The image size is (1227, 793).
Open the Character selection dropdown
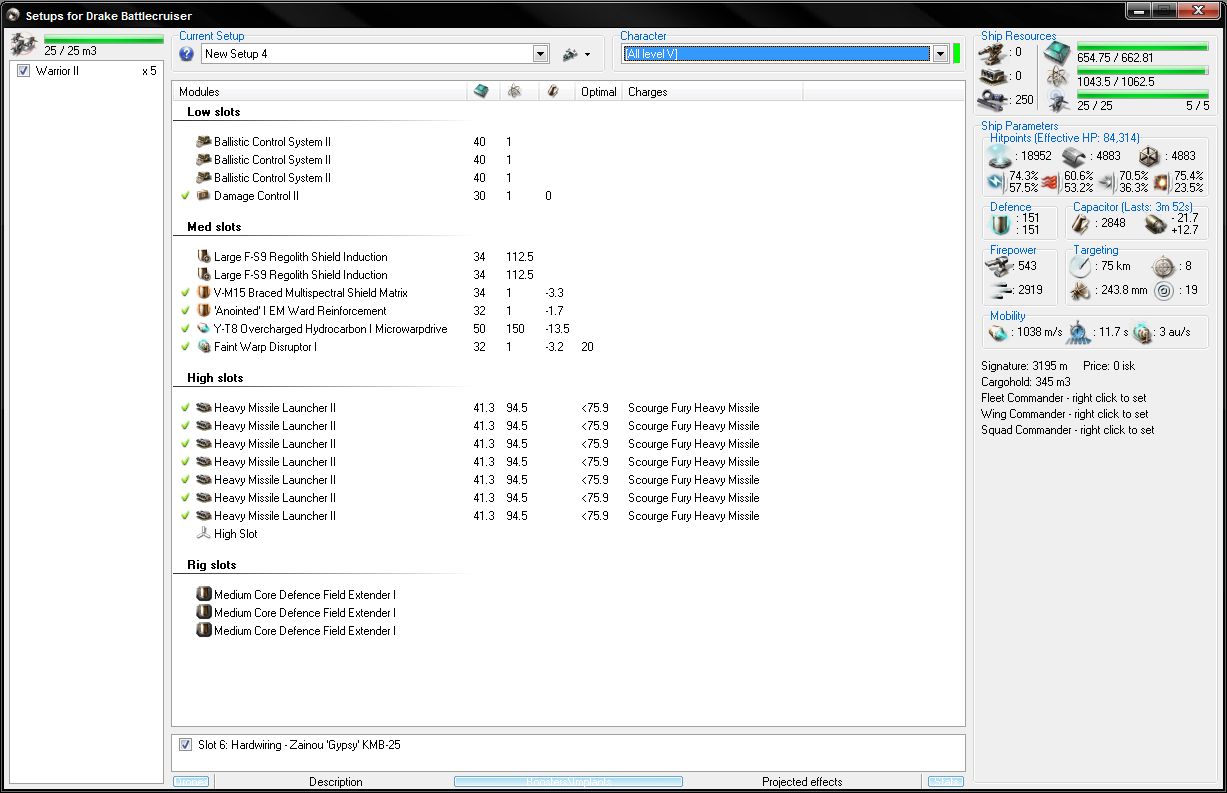click(x=940, y=54)
